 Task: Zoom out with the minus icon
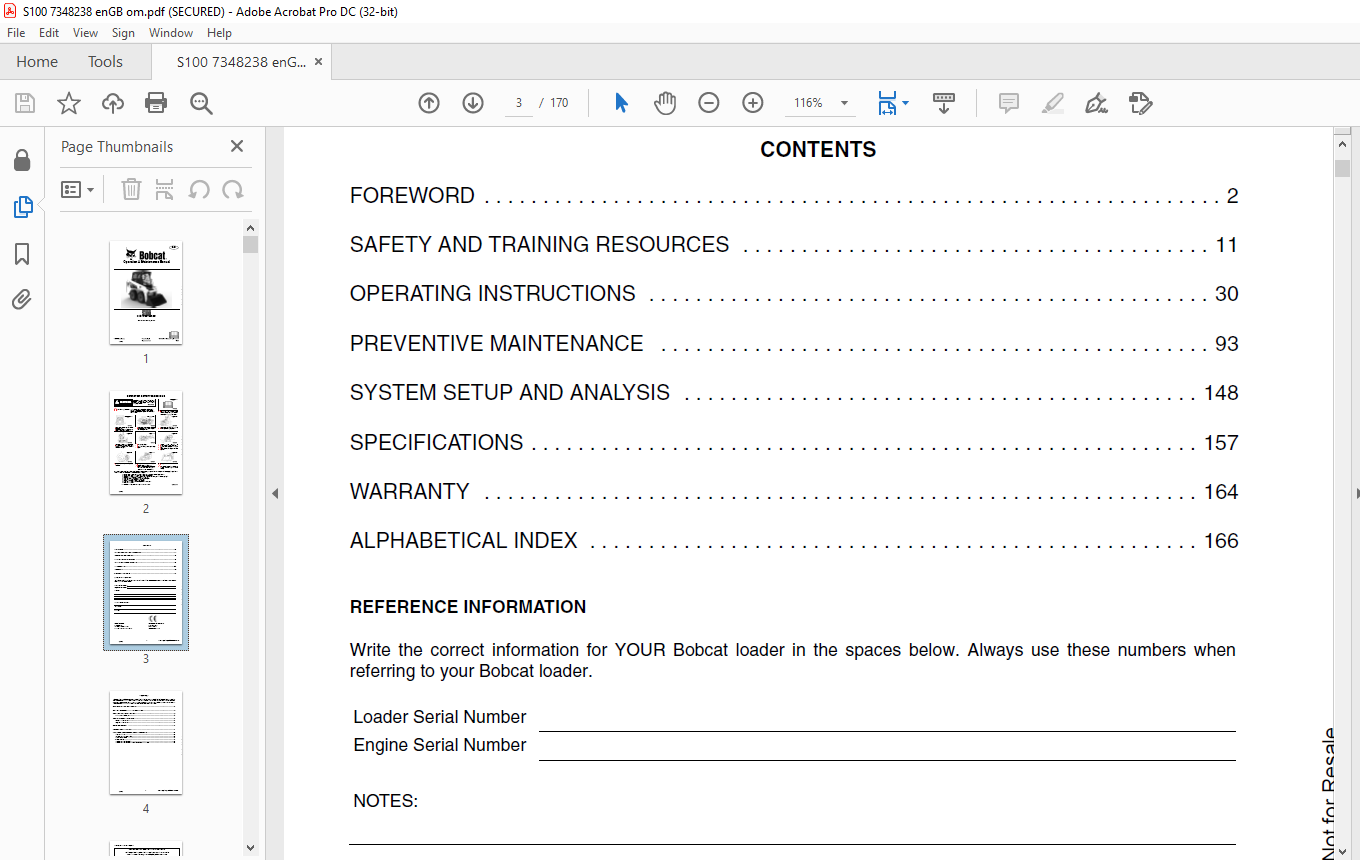709,103
